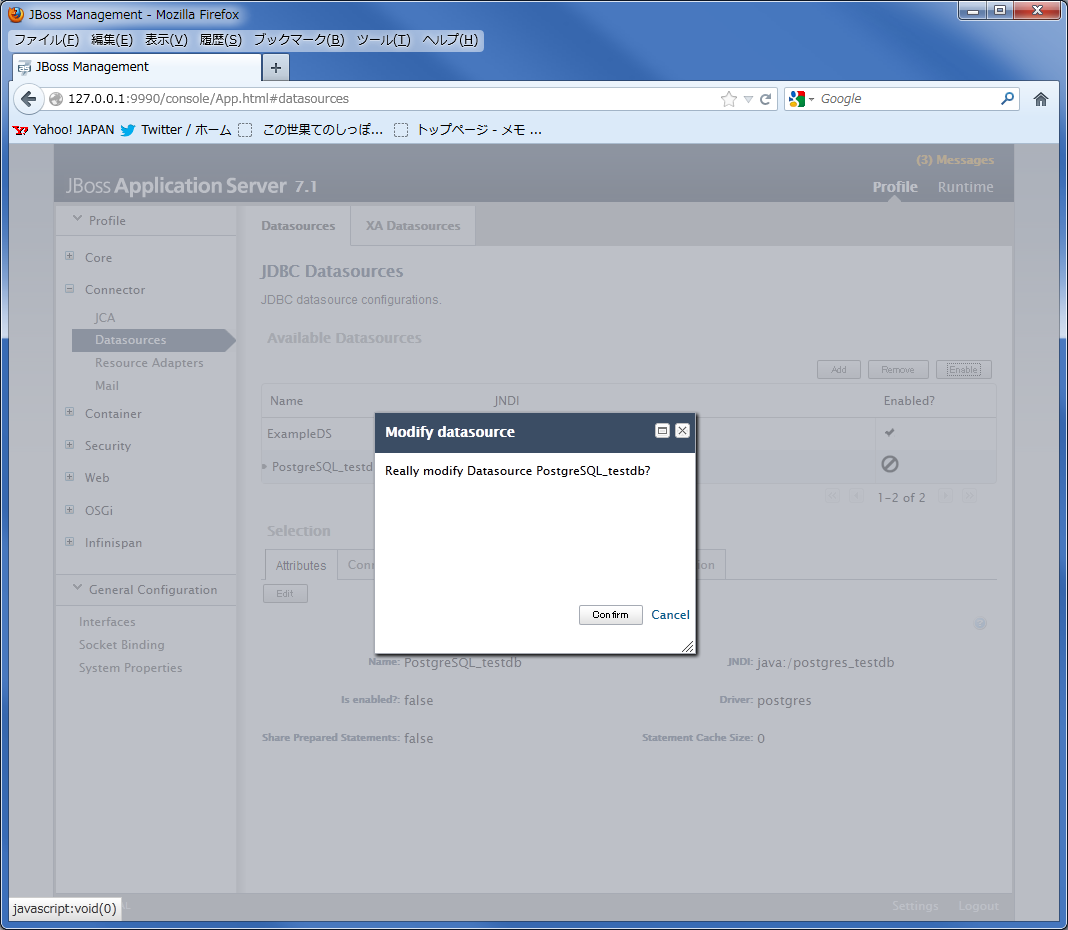
Task: Collapse the Connector tree node
Action: 69,289
